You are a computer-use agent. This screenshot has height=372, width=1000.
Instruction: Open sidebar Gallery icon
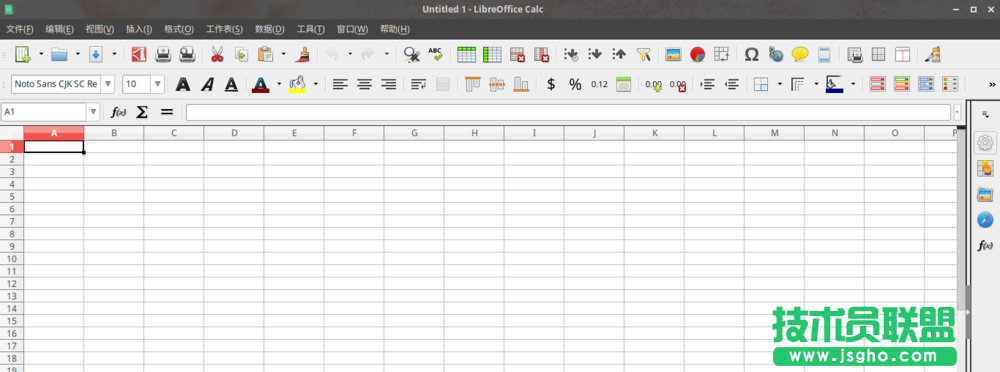(x=985, y=195)
